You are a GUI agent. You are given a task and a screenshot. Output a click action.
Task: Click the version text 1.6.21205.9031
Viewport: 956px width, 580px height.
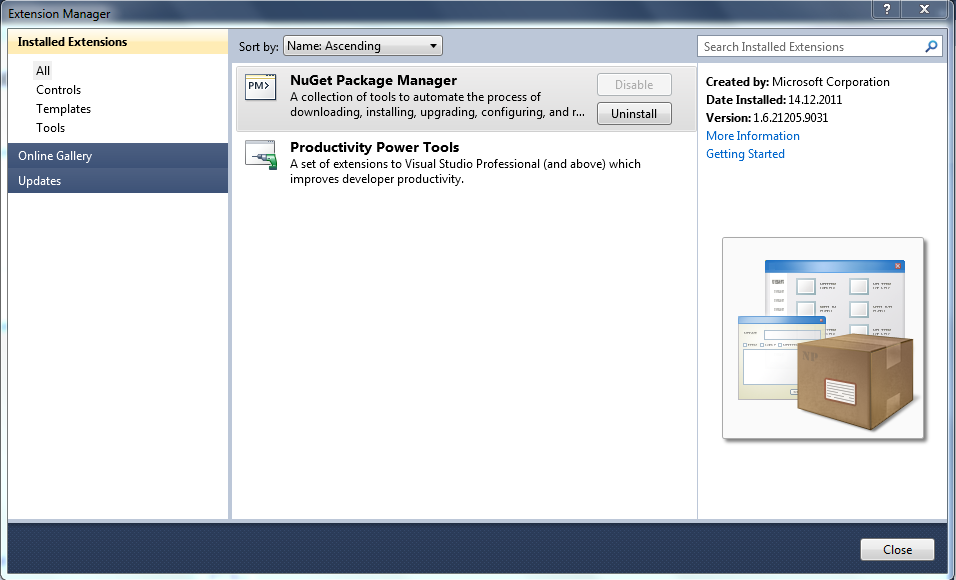point(791,118)
